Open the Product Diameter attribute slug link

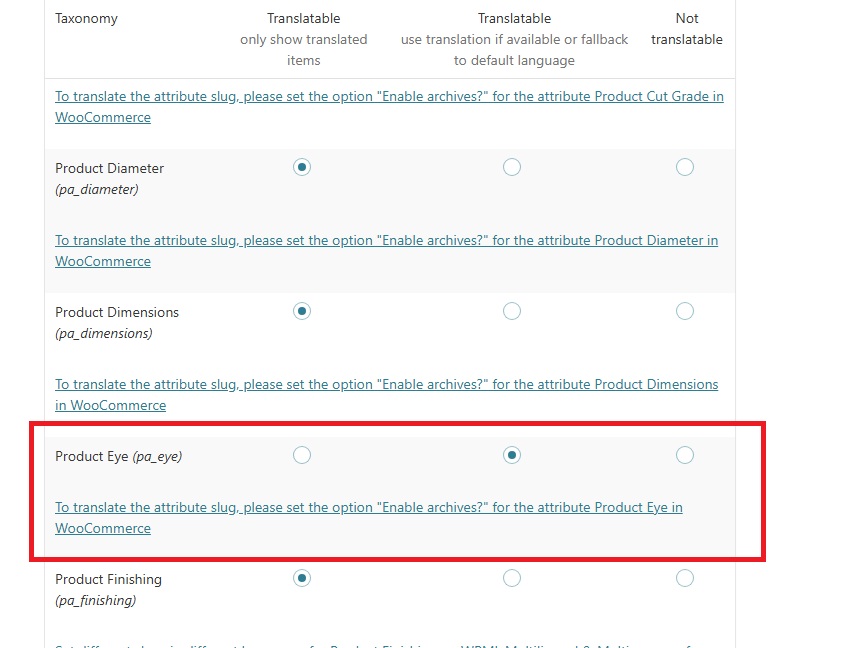386,241
